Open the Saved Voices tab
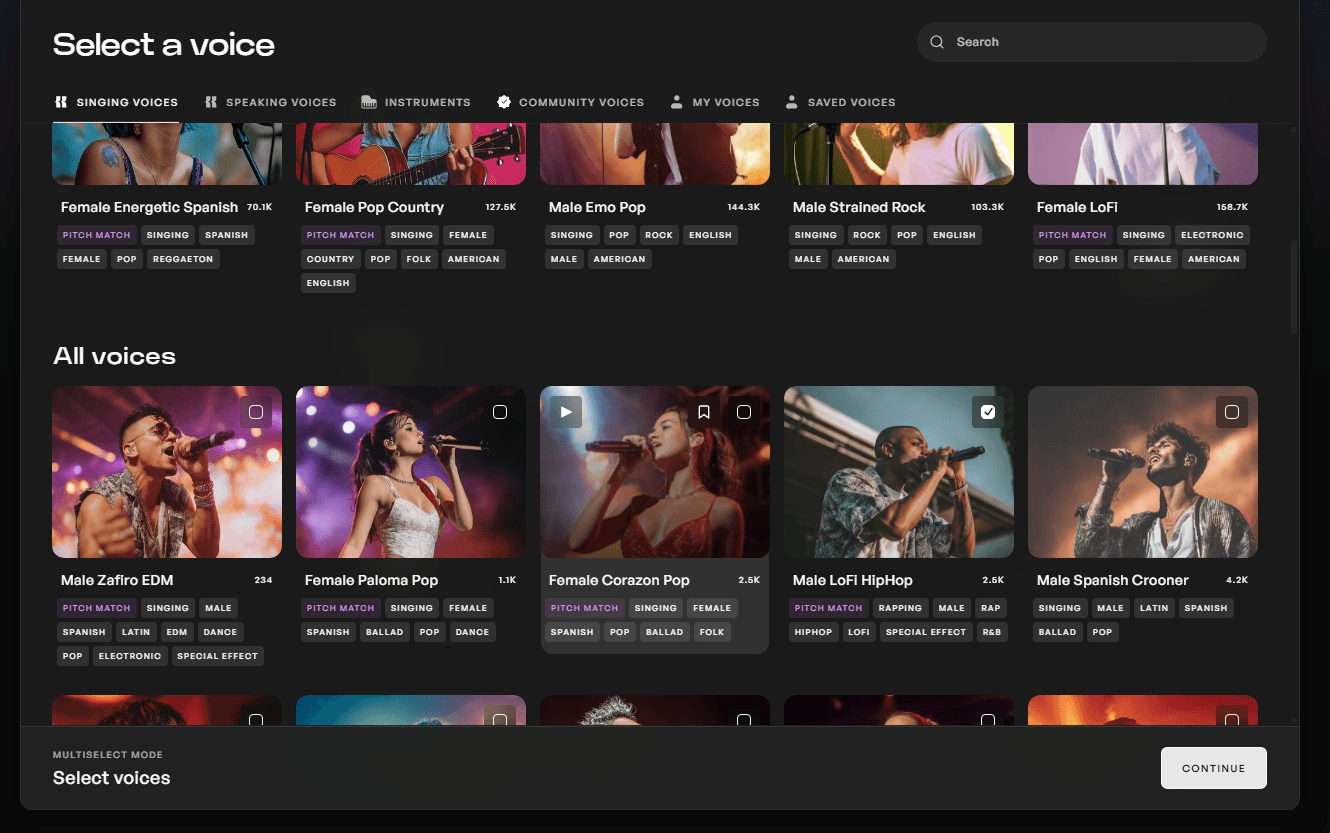The width and height of the screenshot is (1330, 833). (841, 101)
